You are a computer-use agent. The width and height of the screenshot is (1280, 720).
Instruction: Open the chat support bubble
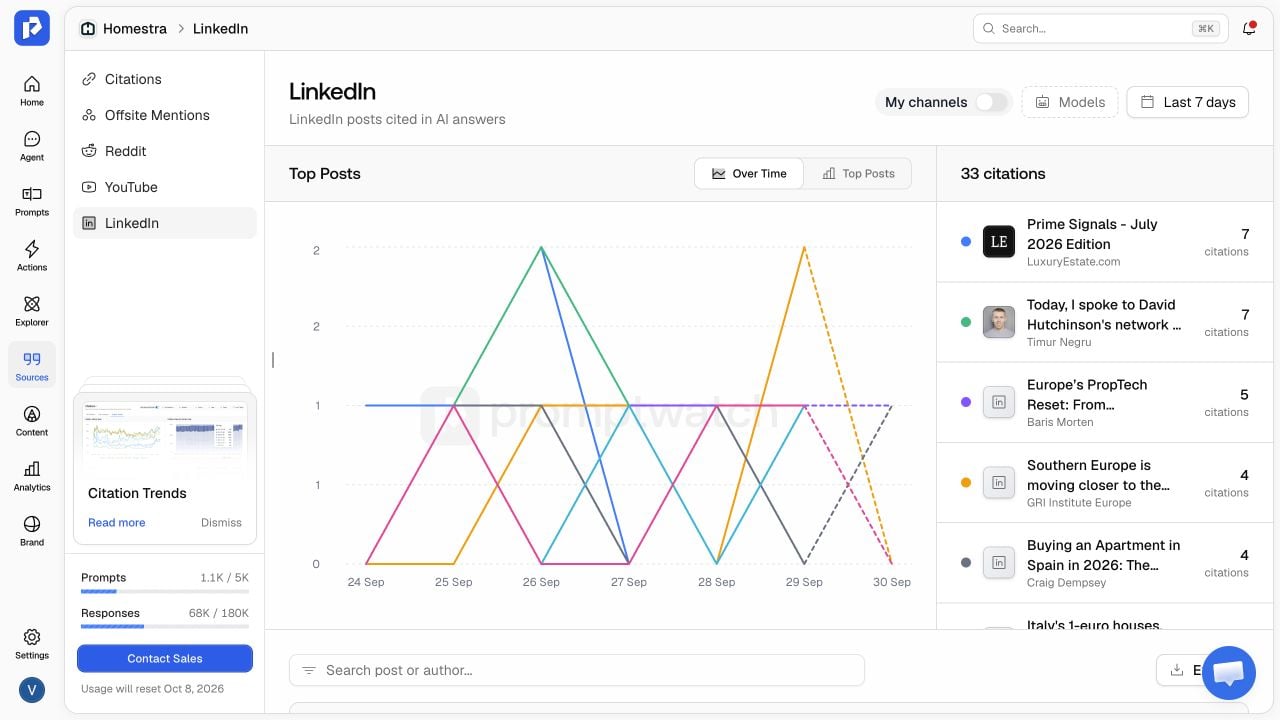click(1229, 673)
